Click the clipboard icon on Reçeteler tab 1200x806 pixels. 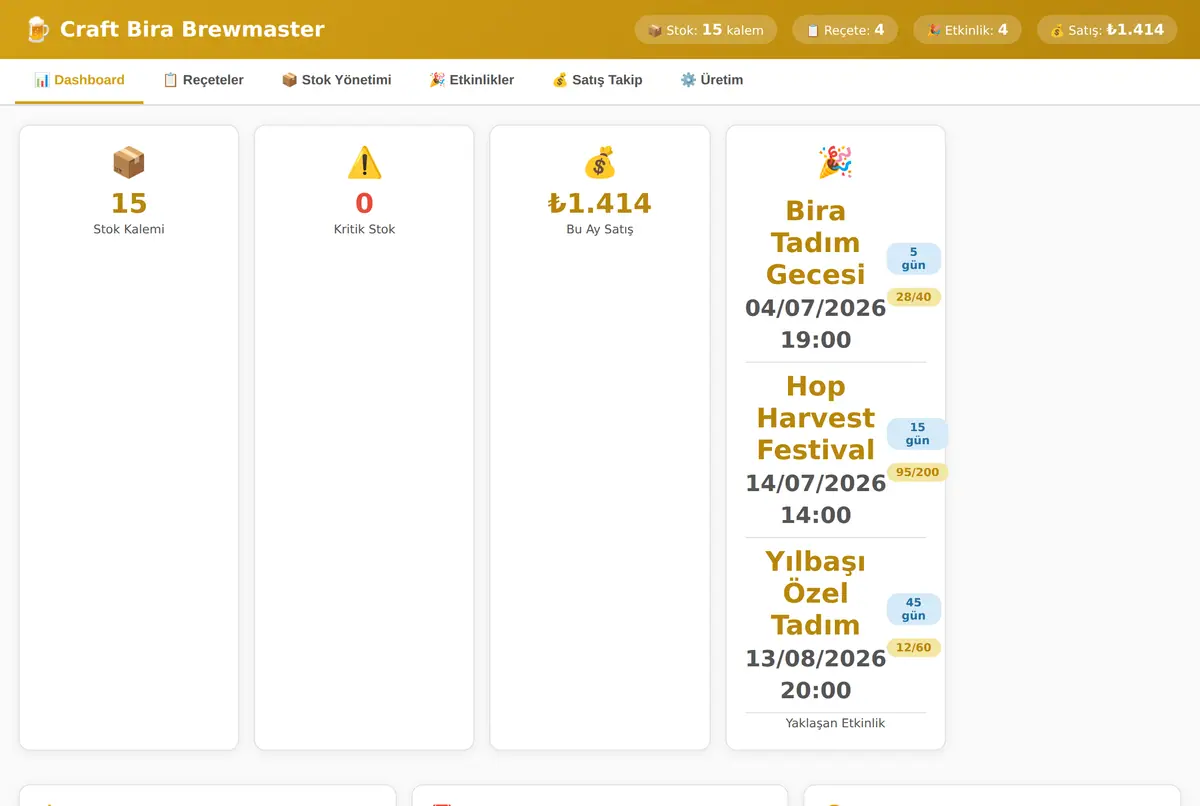(170, 80)
